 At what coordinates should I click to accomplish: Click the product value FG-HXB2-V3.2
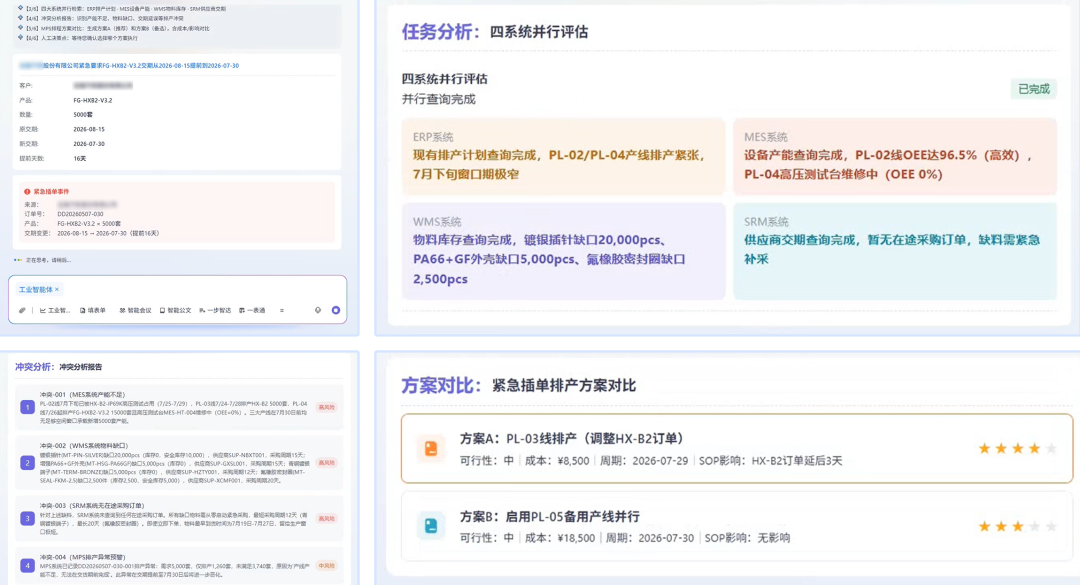click(93, 100)
